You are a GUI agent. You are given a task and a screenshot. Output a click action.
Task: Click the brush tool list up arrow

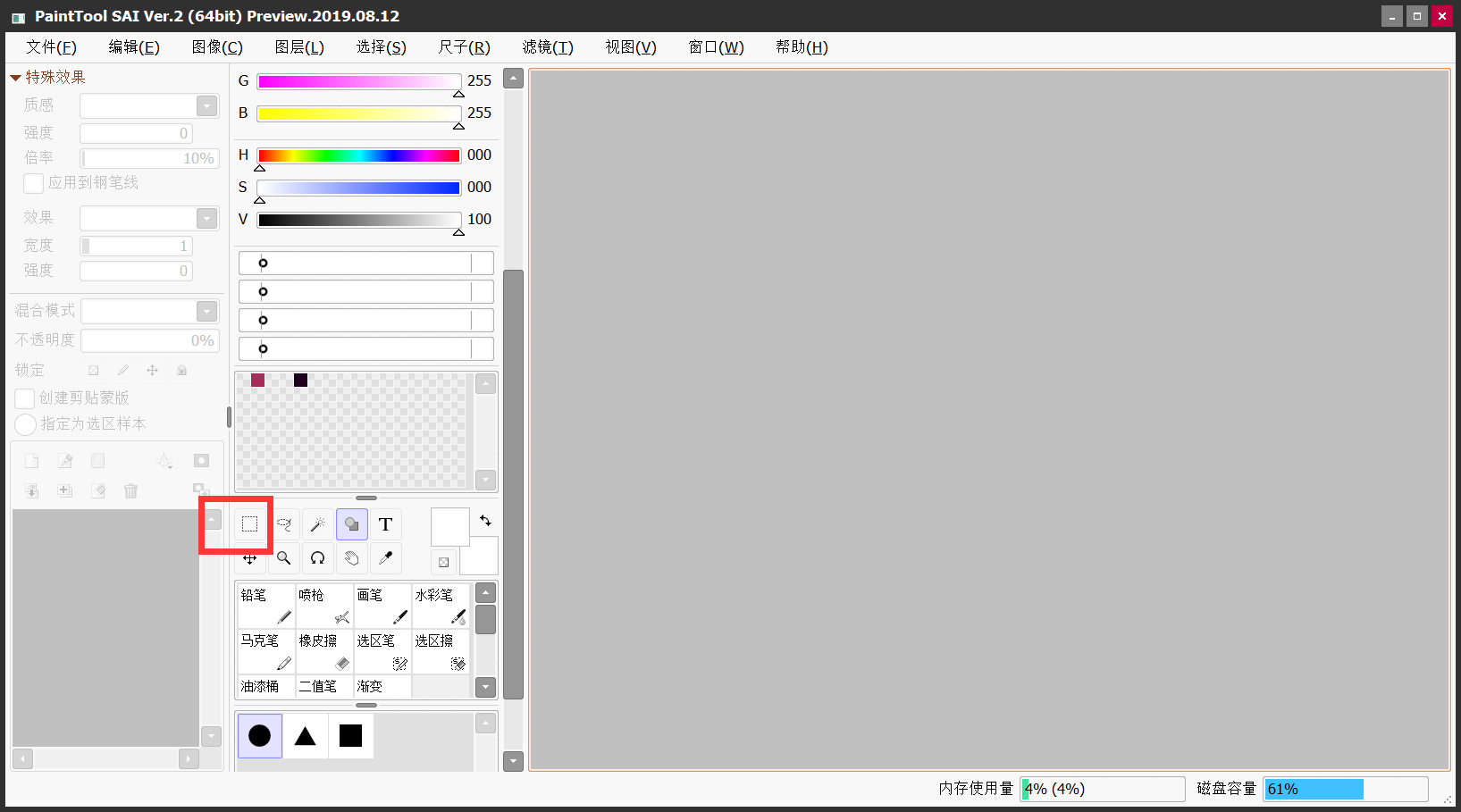[x=485, y=592]
